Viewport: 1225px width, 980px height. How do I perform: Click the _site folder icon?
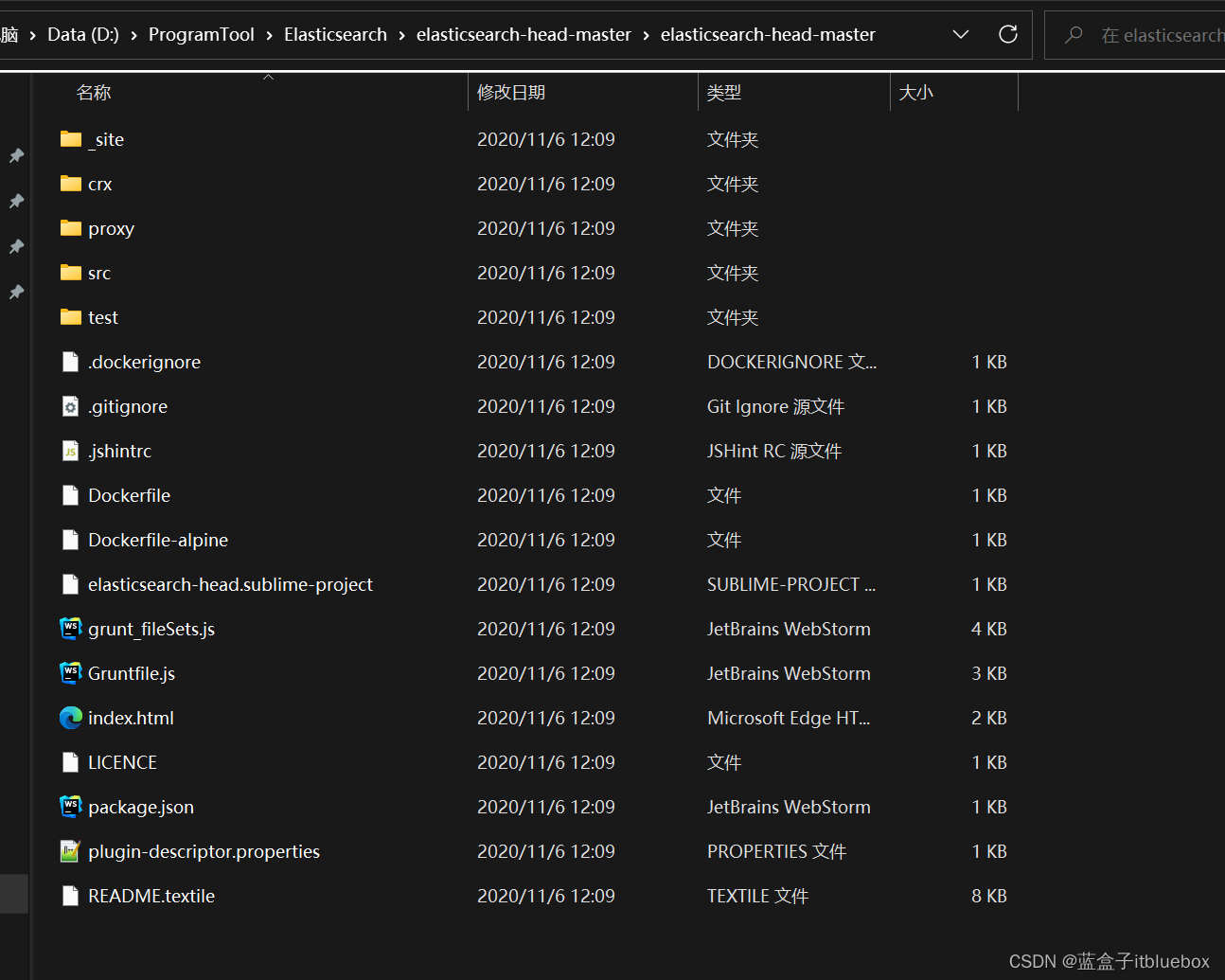(71, 140)
